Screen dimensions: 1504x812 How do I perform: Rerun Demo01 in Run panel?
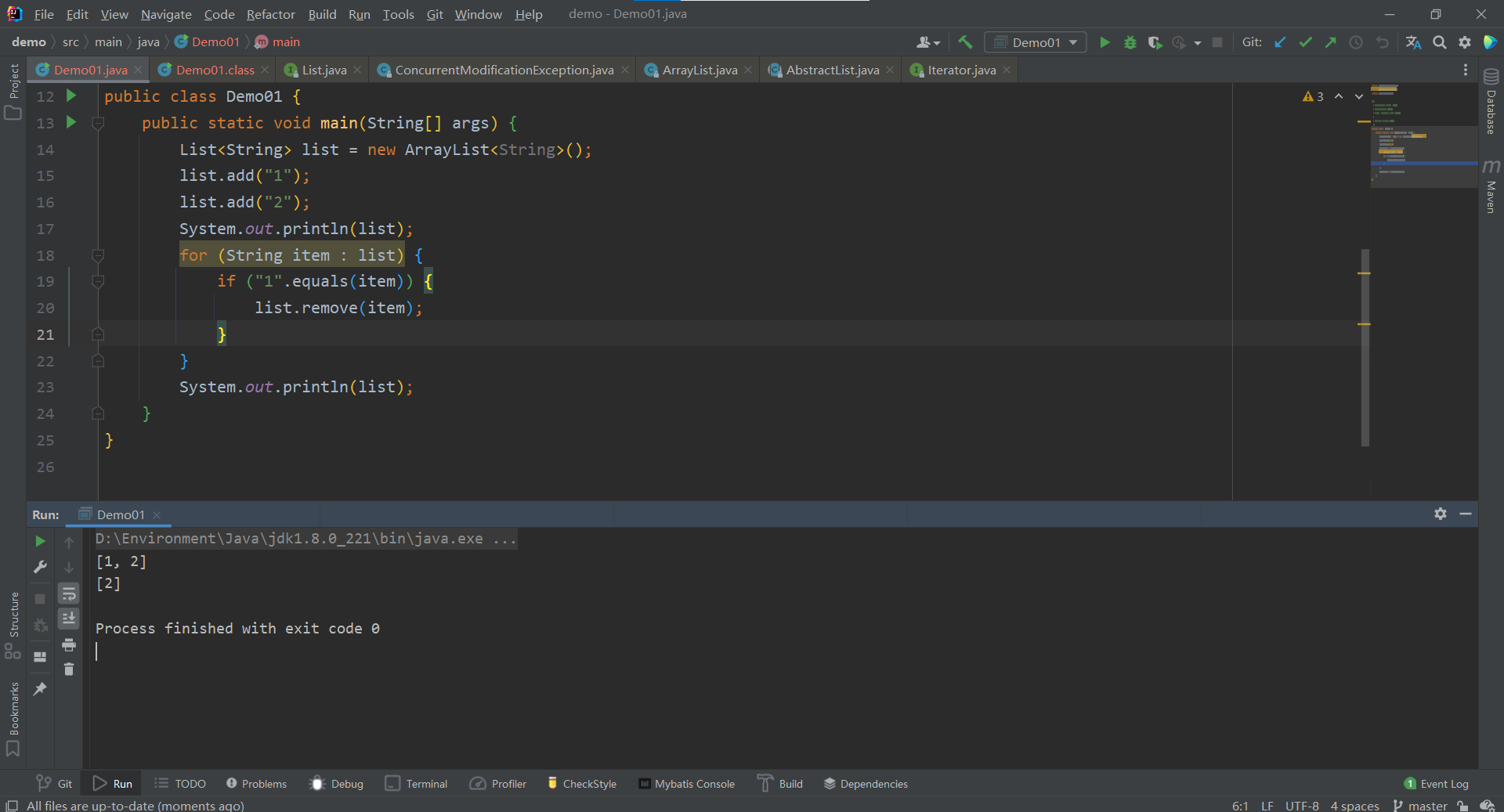tap(40, 541)
